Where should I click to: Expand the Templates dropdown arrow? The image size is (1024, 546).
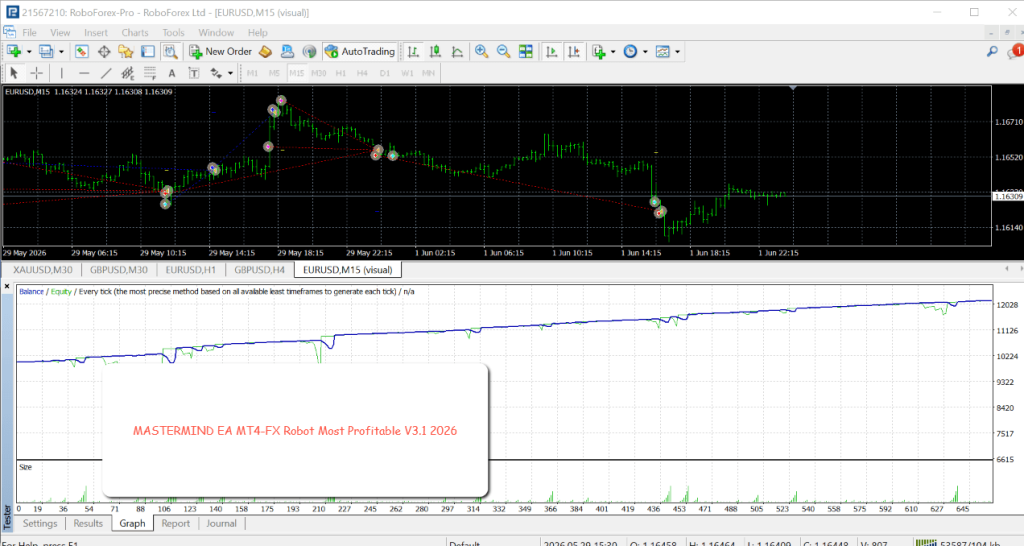tap(677, 52)
